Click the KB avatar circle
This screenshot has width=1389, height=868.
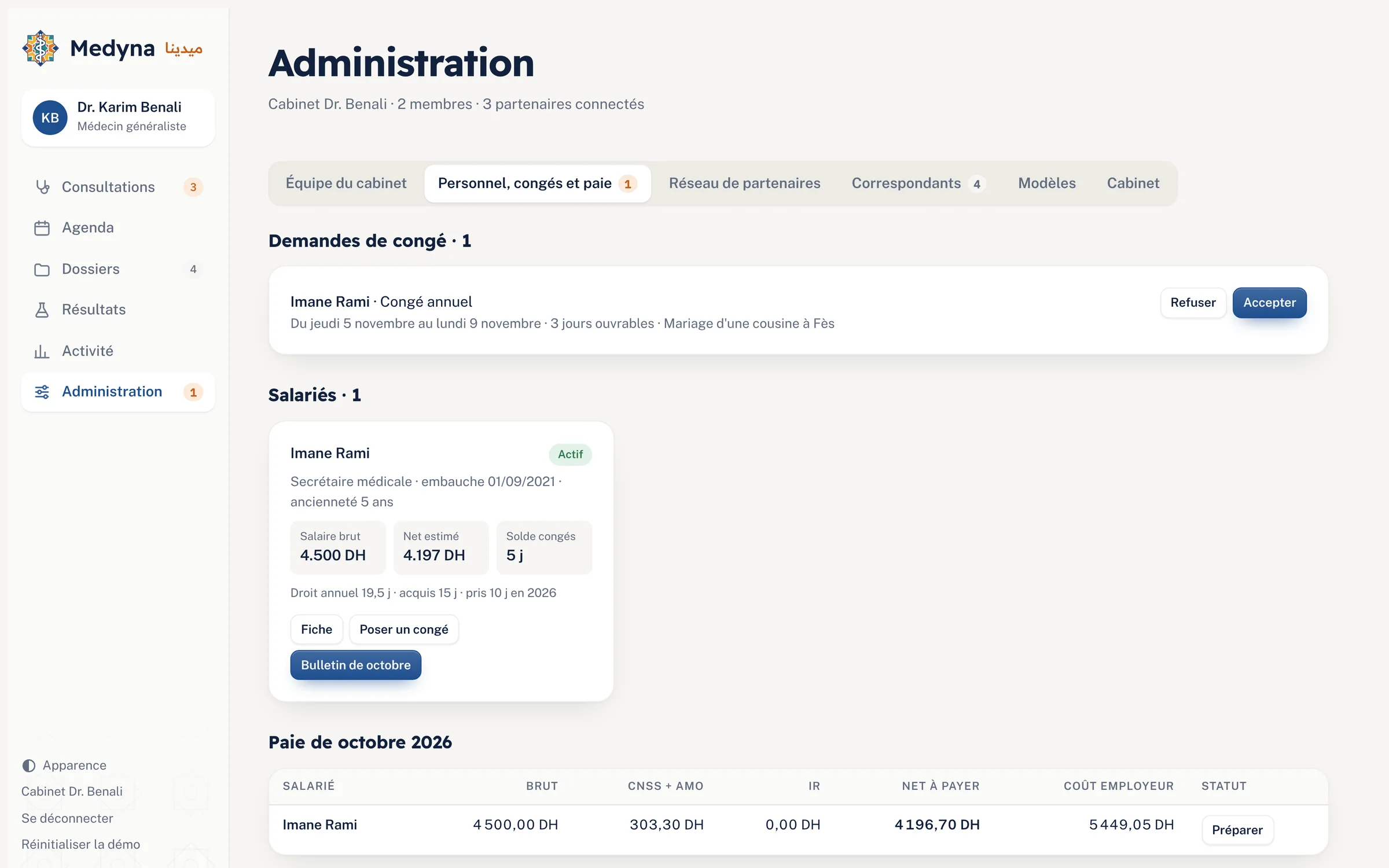point(50,117)
